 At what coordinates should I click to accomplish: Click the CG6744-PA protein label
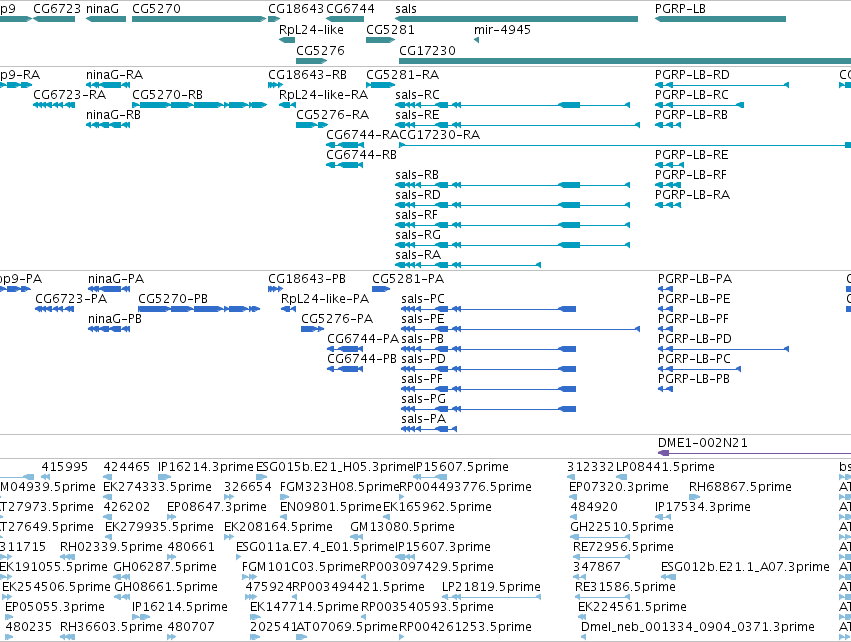363,339
